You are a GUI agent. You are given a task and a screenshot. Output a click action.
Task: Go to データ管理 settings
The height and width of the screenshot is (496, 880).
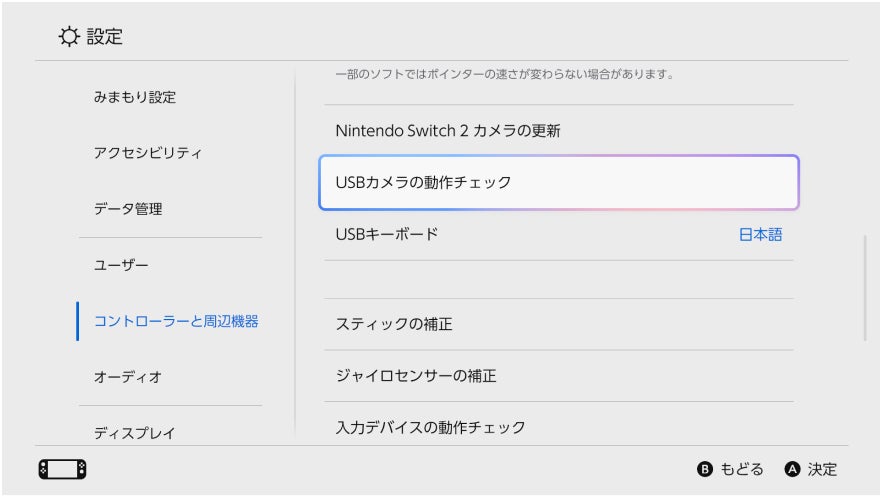pyautogui.click(x=128, y=209)
